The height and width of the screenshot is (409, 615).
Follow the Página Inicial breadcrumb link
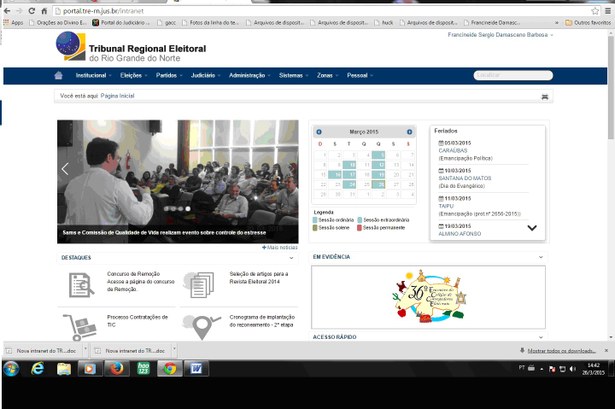pyautogui.click(x=117, y=96)
